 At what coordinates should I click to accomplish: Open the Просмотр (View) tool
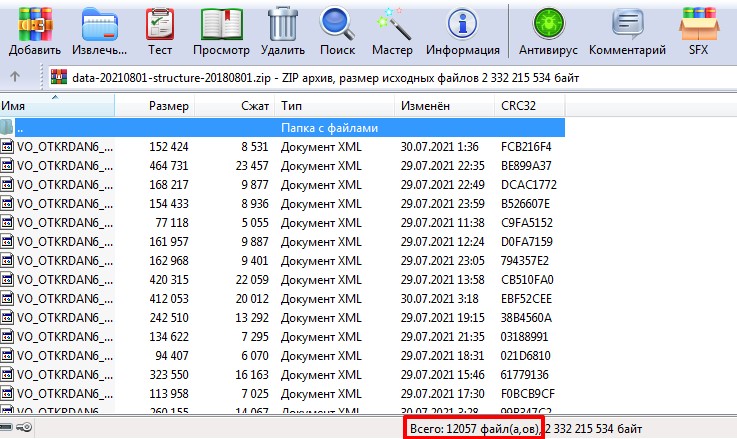221,29
